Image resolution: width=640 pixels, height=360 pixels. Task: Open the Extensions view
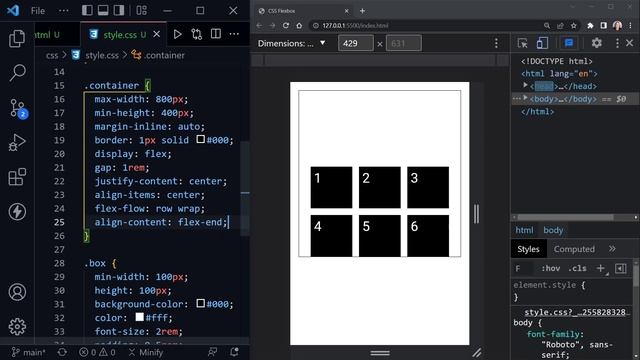tap(17, 177)
